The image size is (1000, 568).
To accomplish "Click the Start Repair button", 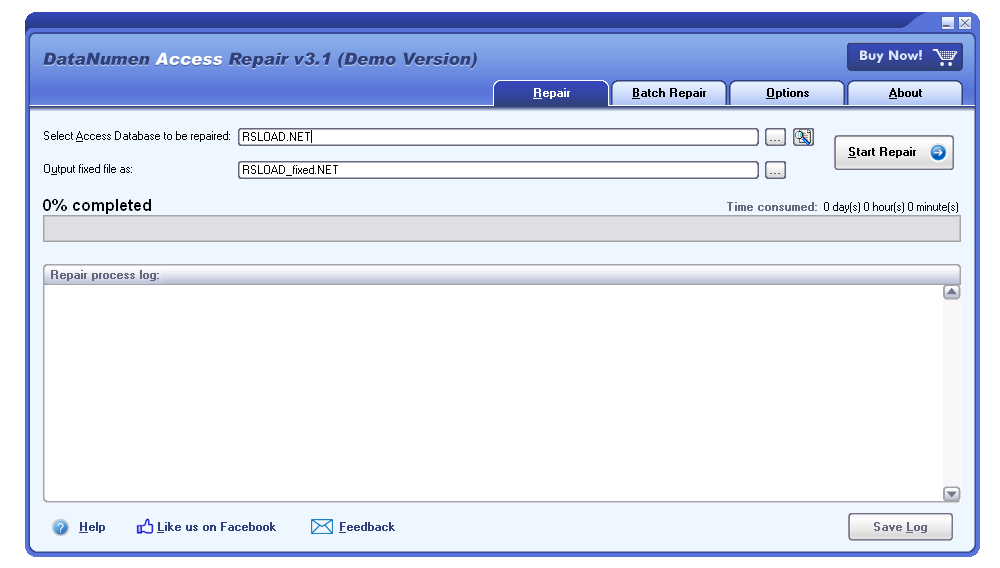I will click(x=893, y=152).
